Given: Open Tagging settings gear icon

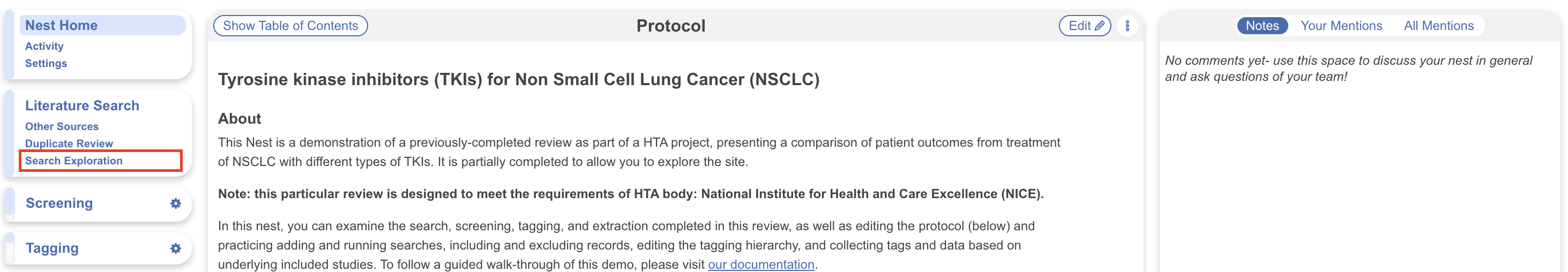Looking at the screenshot, I should pos(175,248).
